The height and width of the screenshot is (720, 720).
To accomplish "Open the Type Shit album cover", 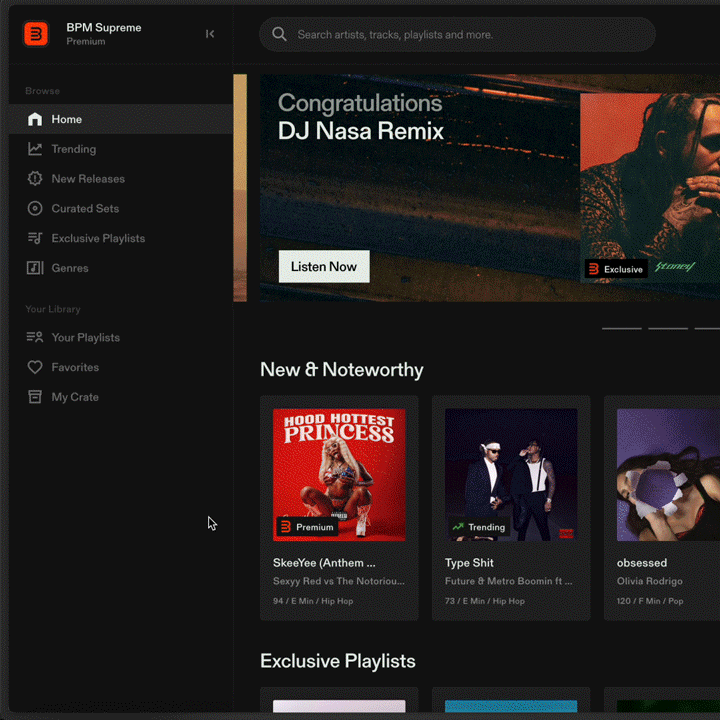I will point(511,475).
